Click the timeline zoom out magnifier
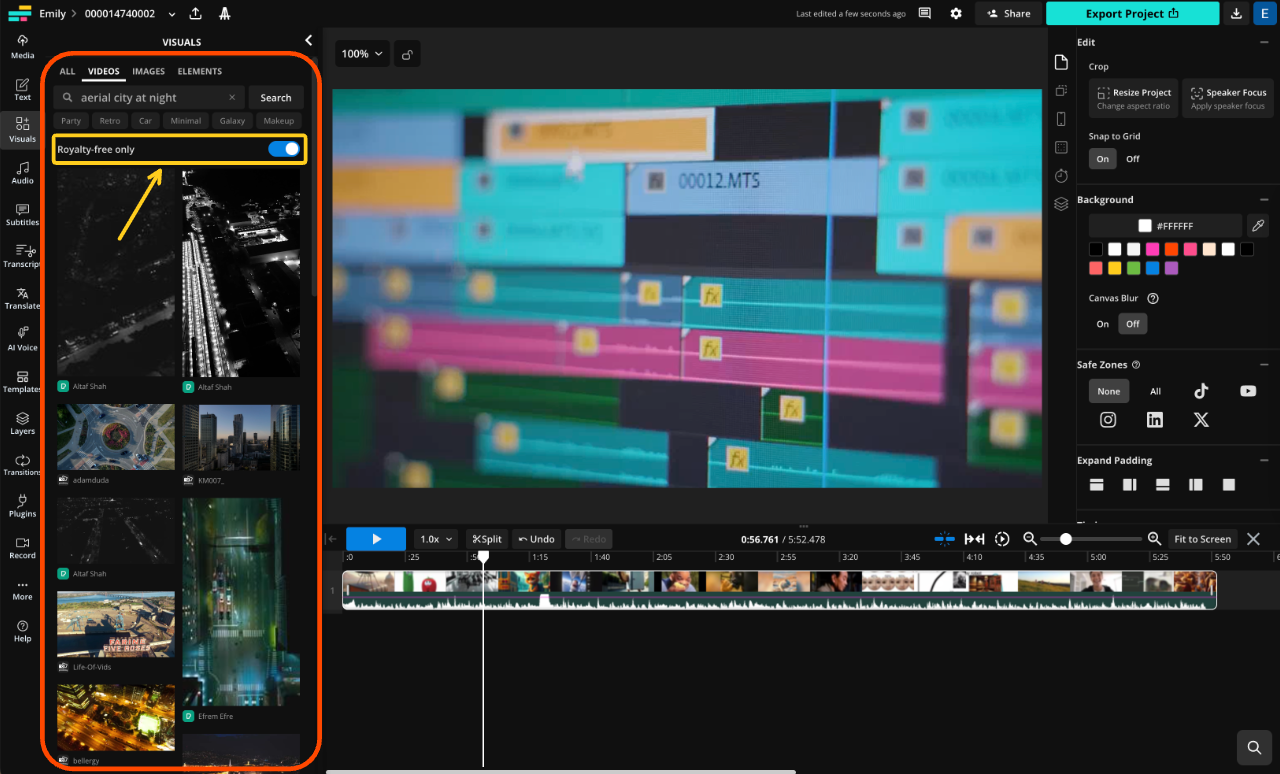The height and width of the screenshot is (774, 1280). click(x=1030, y=539)
